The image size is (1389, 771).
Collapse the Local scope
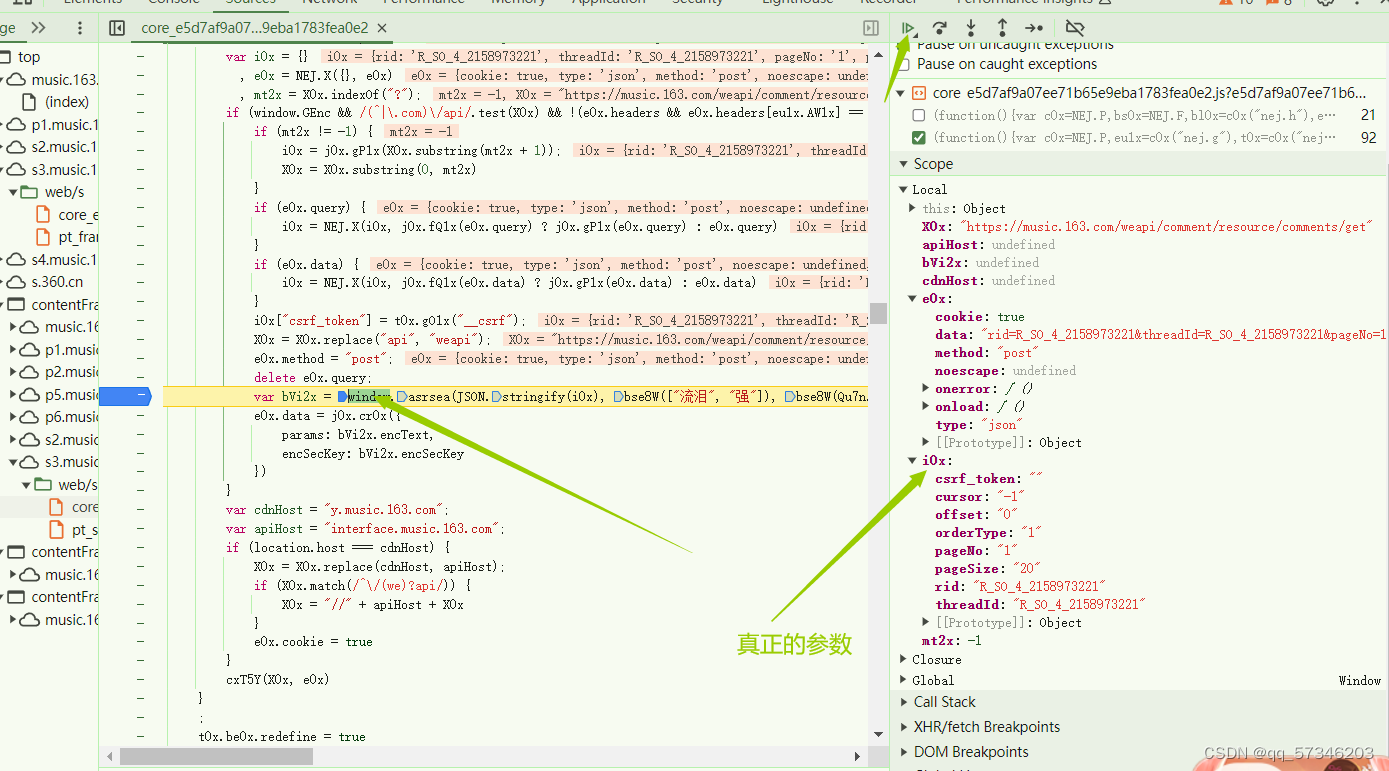tap(904, 190)
